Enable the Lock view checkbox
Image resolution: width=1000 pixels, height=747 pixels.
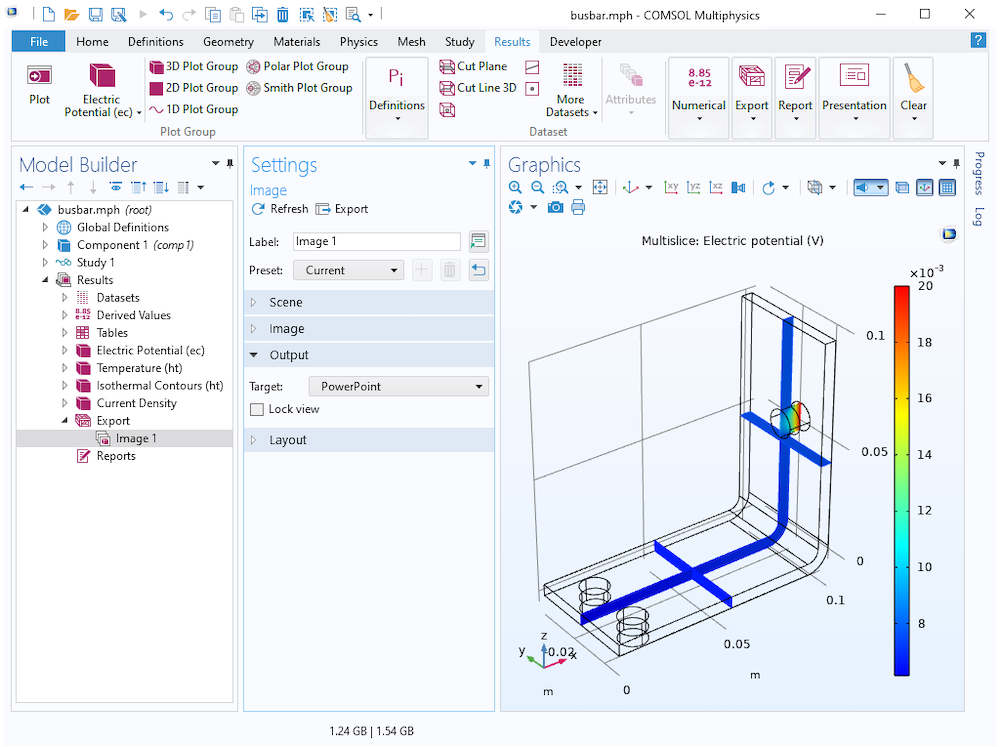click(257, 409)
